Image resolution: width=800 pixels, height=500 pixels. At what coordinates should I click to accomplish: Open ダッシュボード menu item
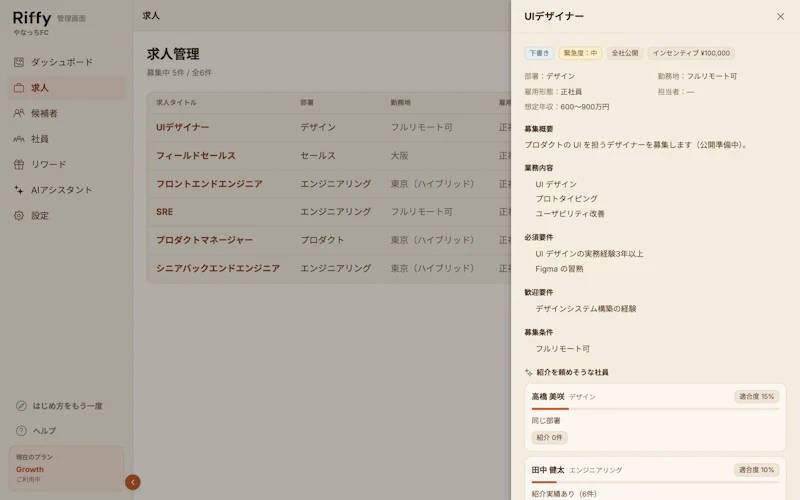[66, 62]
